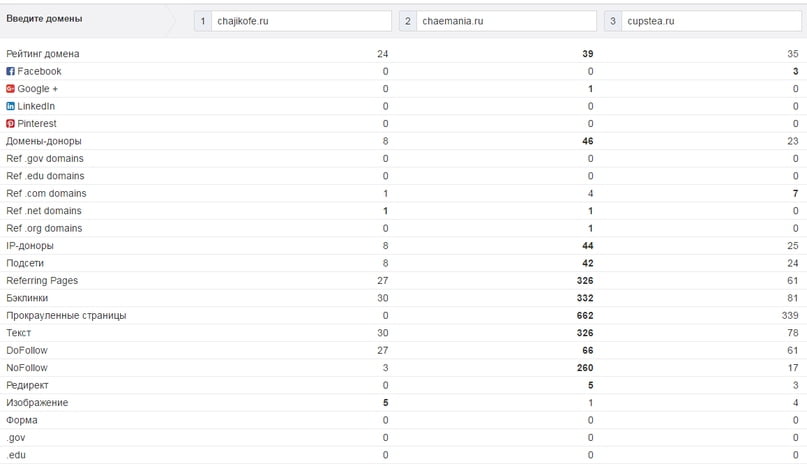Select the 'Подсети' row label

[x=25, y=264]
